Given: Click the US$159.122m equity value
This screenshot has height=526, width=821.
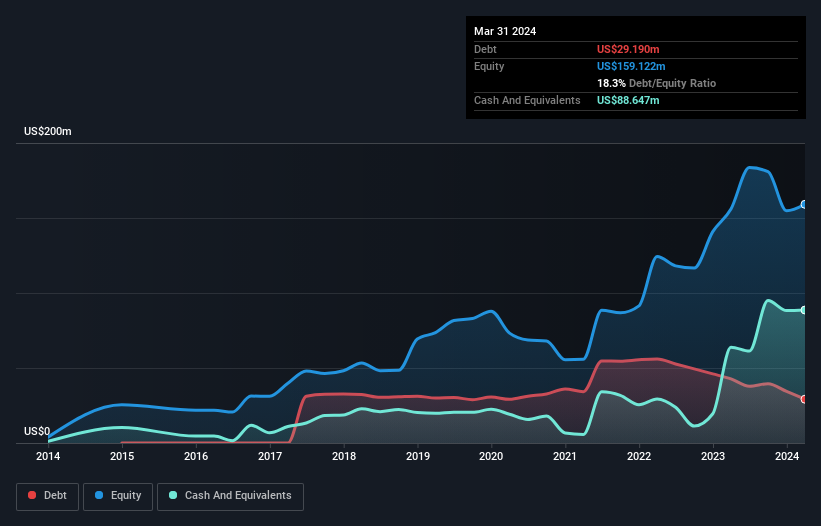Looking at the screenshot, I should pos(631,66).
